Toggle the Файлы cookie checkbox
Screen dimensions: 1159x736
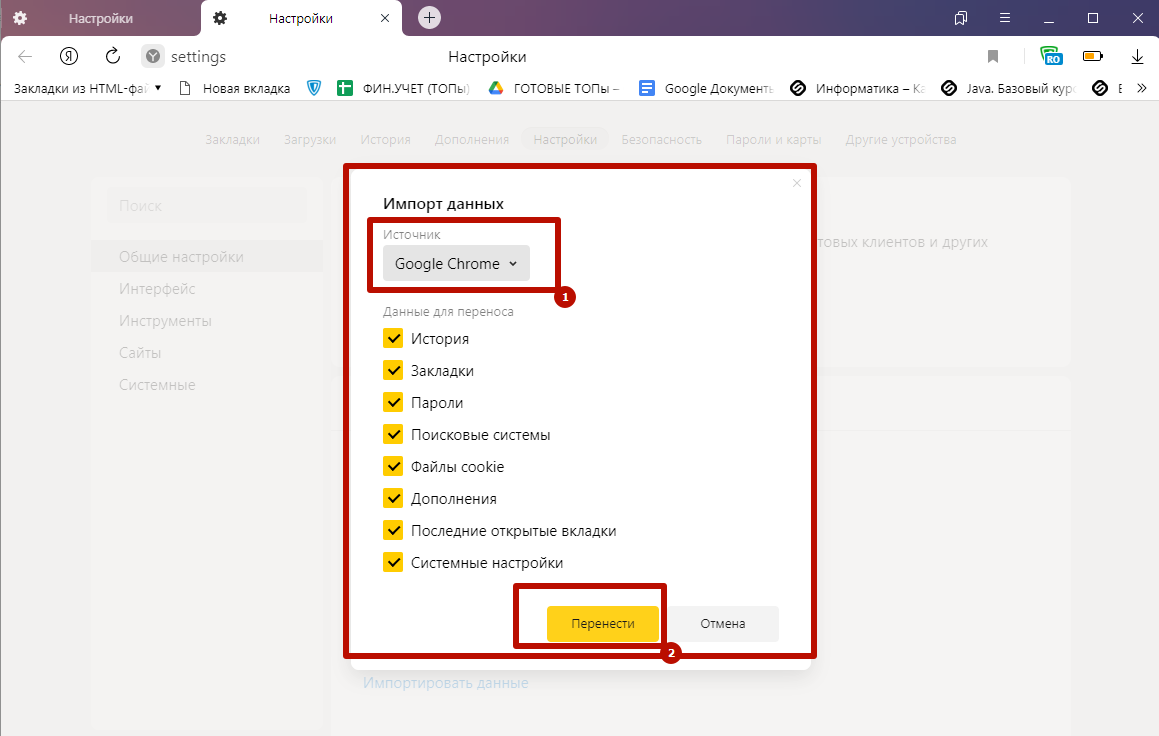click(x=393, y=466)
